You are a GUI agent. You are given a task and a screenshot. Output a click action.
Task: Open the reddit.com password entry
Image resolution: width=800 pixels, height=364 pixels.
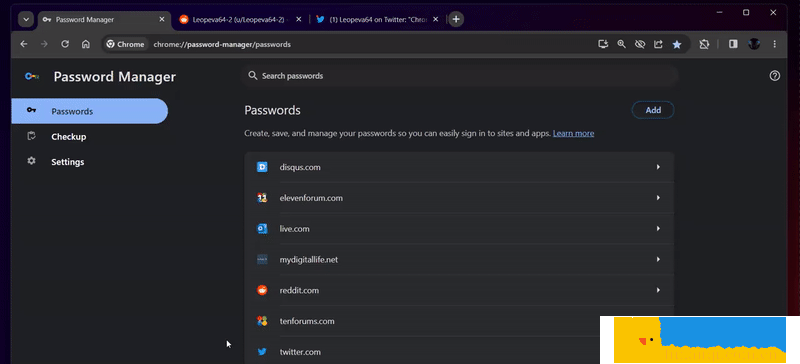click(459, 290)
